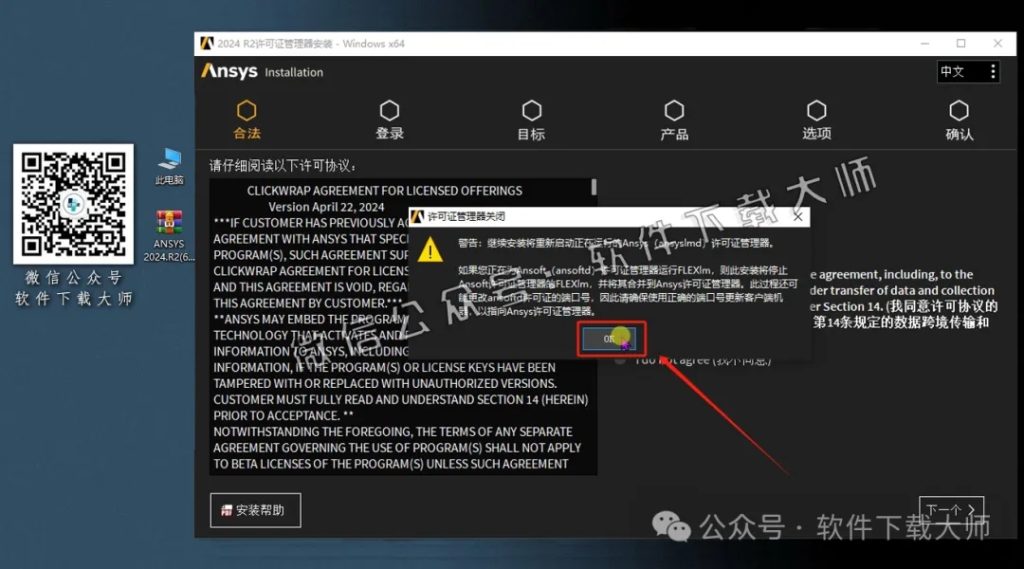Click the 下一个 next button
Viewport: 1024px width, 569px height.
click(951, 510)
